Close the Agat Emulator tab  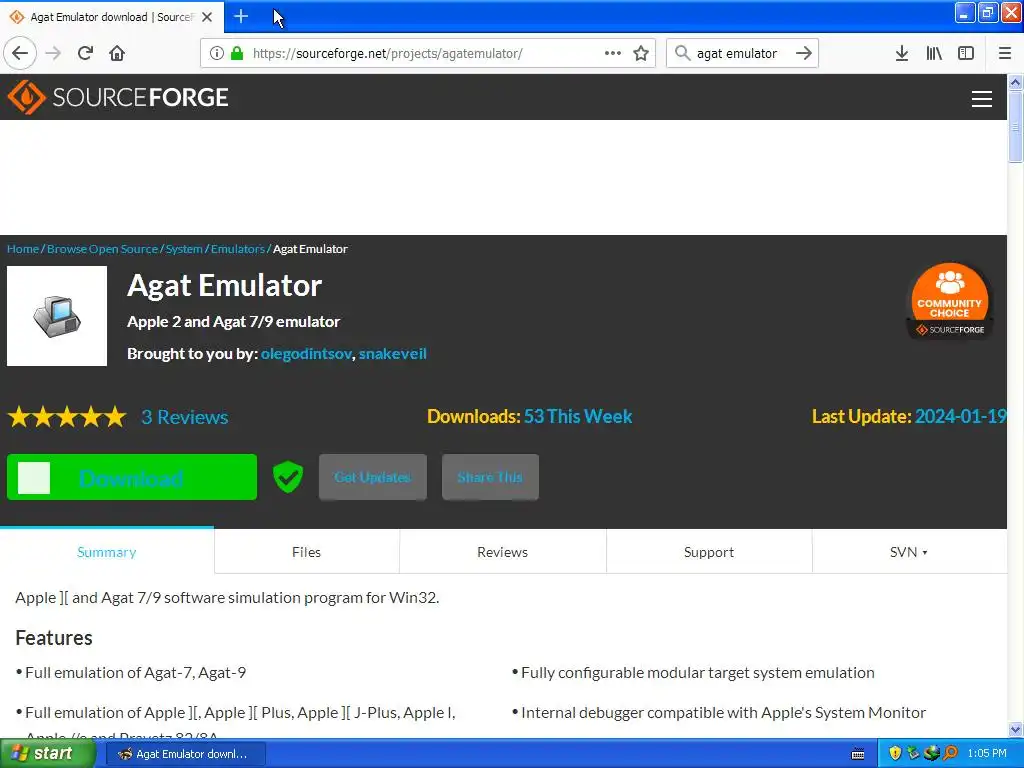(207, 17)
